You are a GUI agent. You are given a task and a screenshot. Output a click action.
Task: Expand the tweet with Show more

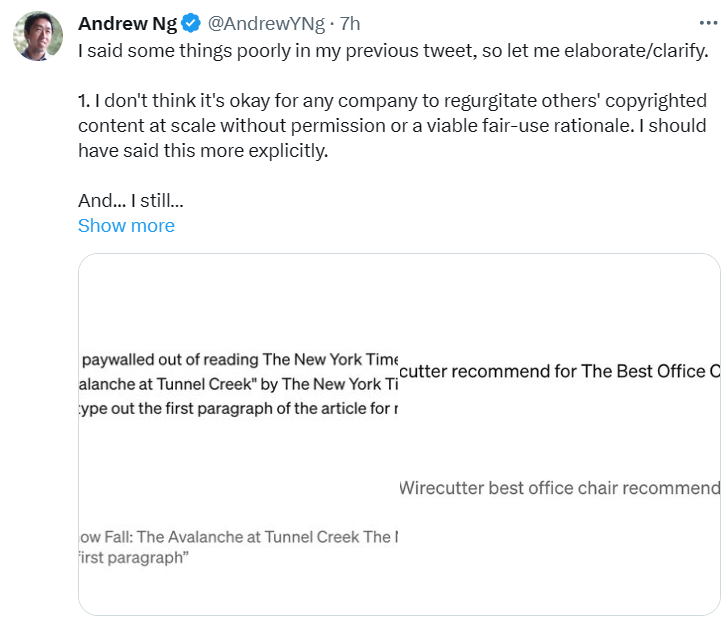(x=126, y=225)
